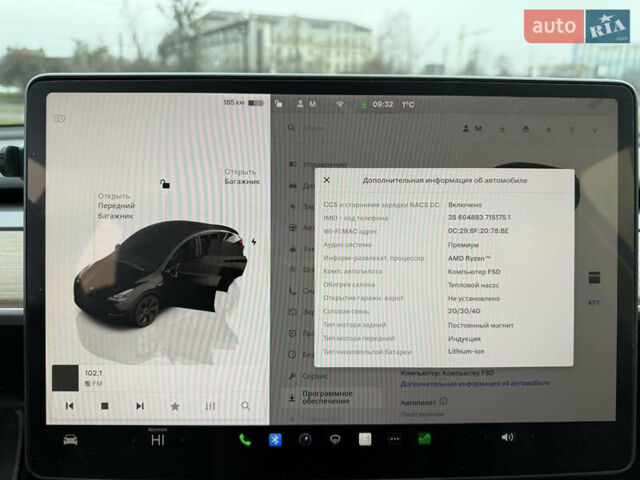Open media search magnifier icon
This screenshot has height=480, width=640.
pos(245,406)
